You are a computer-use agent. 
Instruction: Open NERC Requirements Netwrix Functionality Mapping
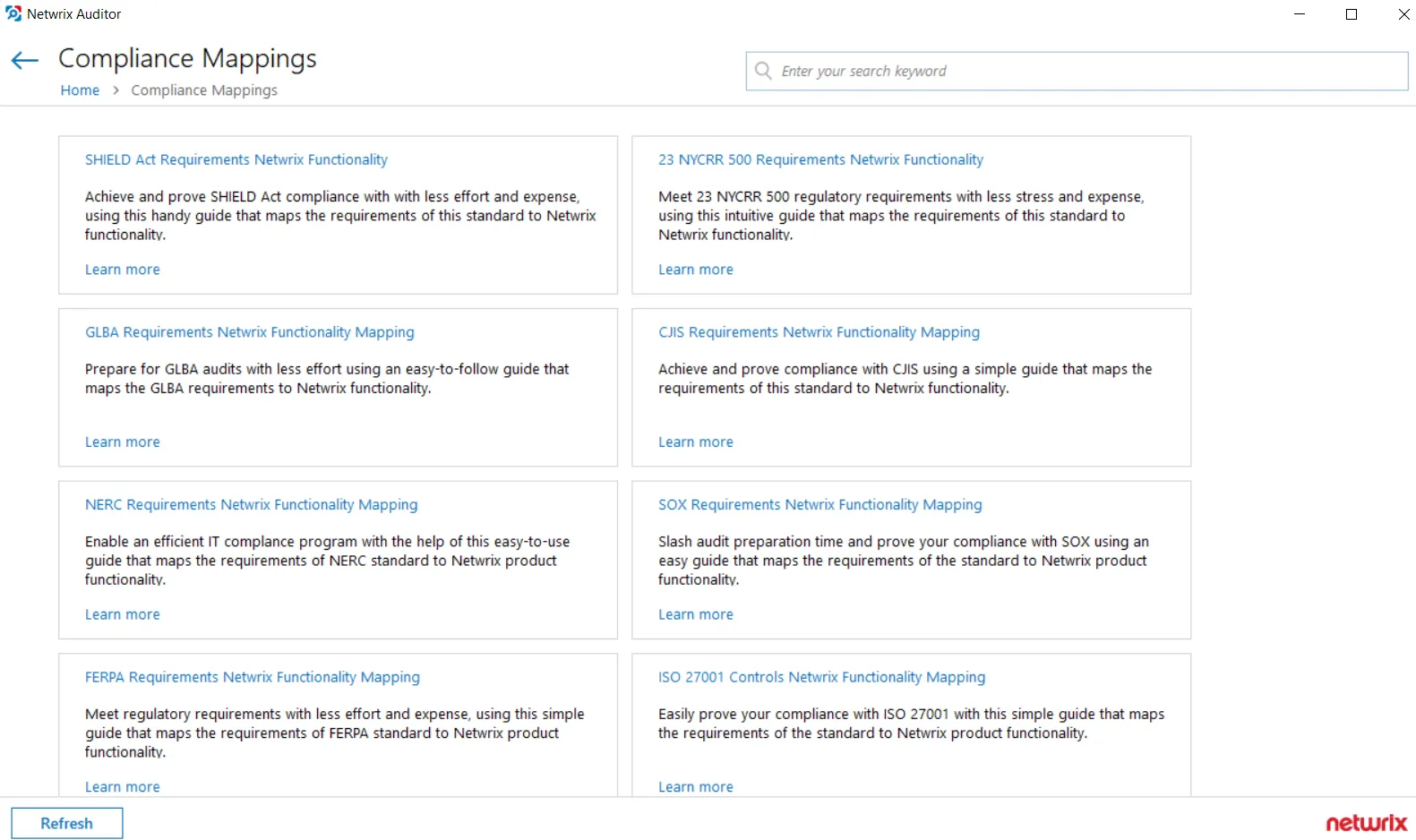[x=252, y=505]
